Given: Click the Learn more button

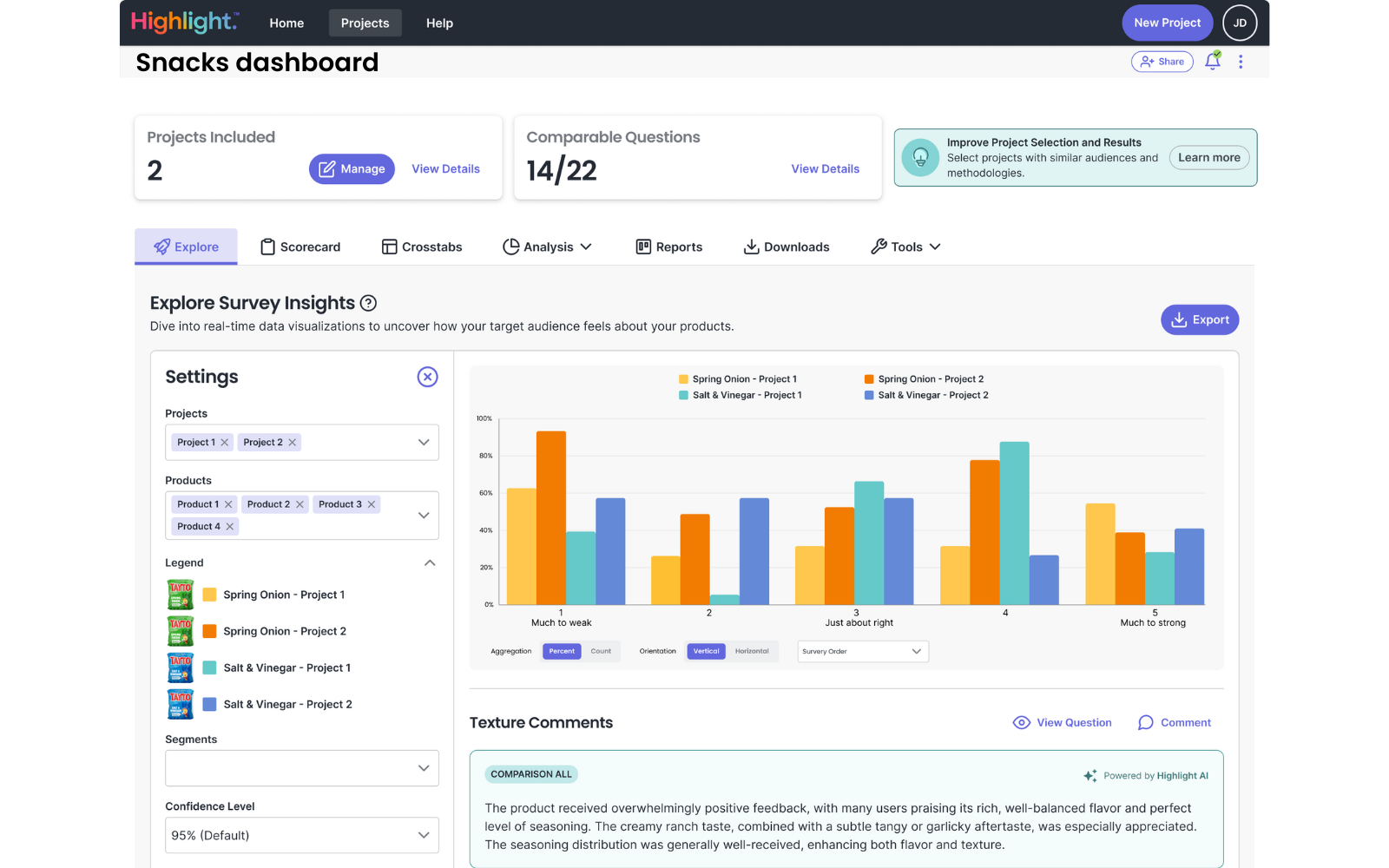Looking at the screenshot, I should pos(1208,157).
